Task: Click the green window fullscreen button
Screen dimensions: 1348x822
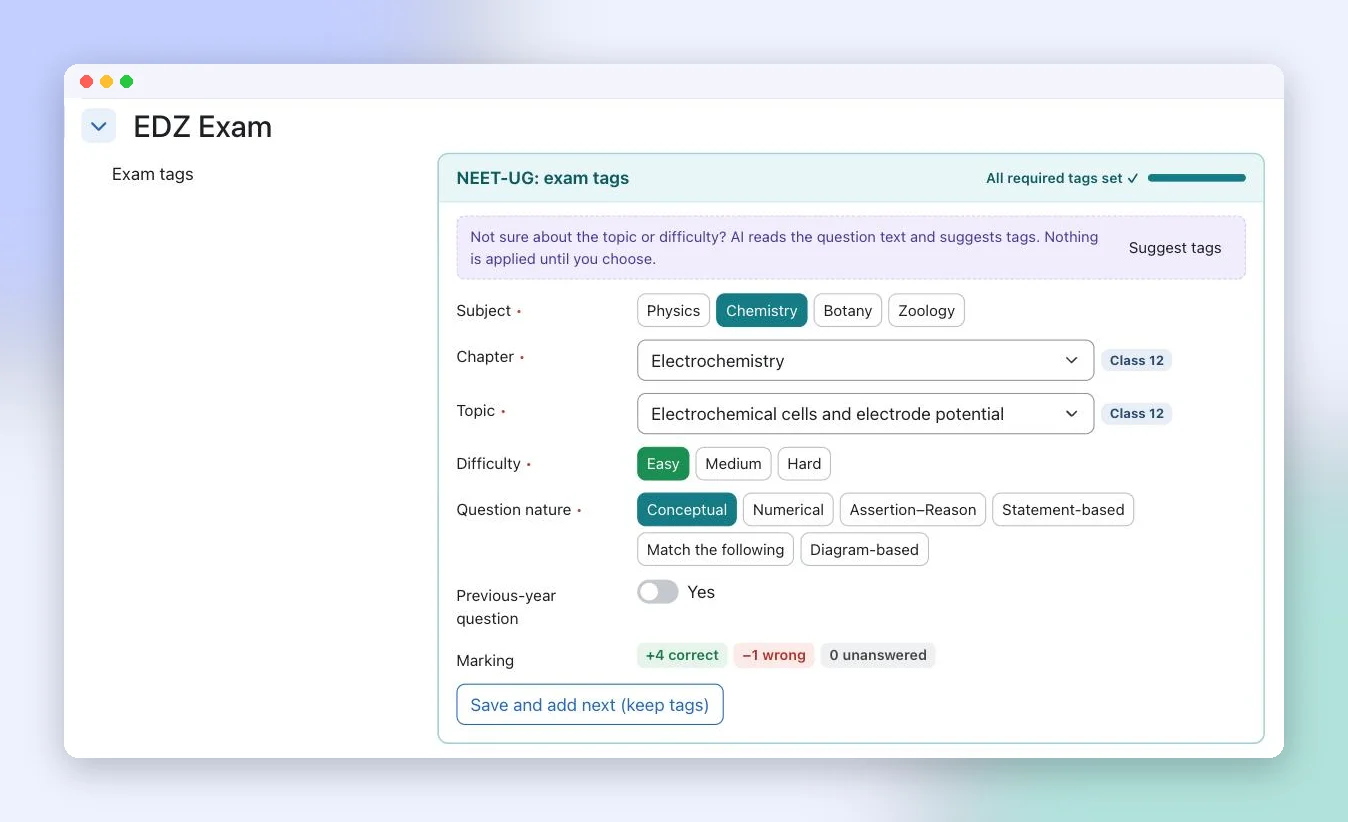Action: (x=126, y=82)
